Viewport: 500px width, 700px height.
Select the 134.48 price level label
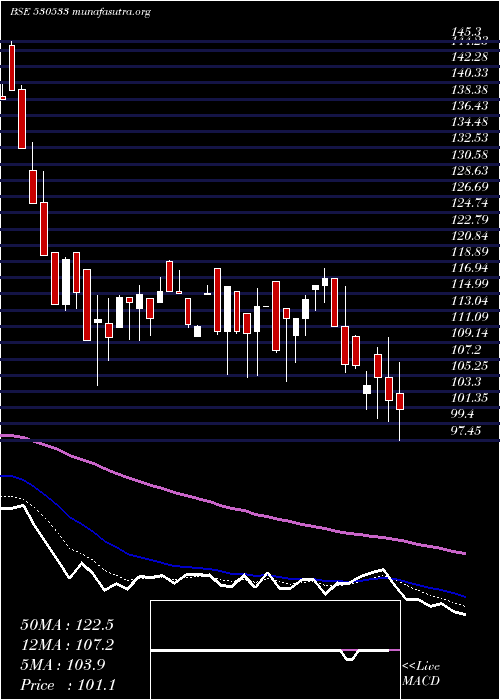click(x=469, y=122)
